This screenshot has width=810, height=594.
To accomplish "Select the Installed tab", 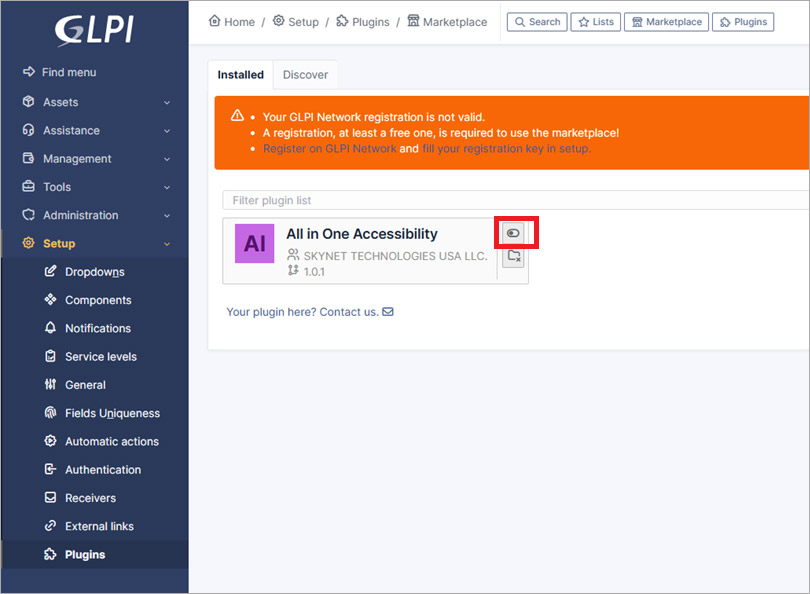I will click(x=241, y=75).
